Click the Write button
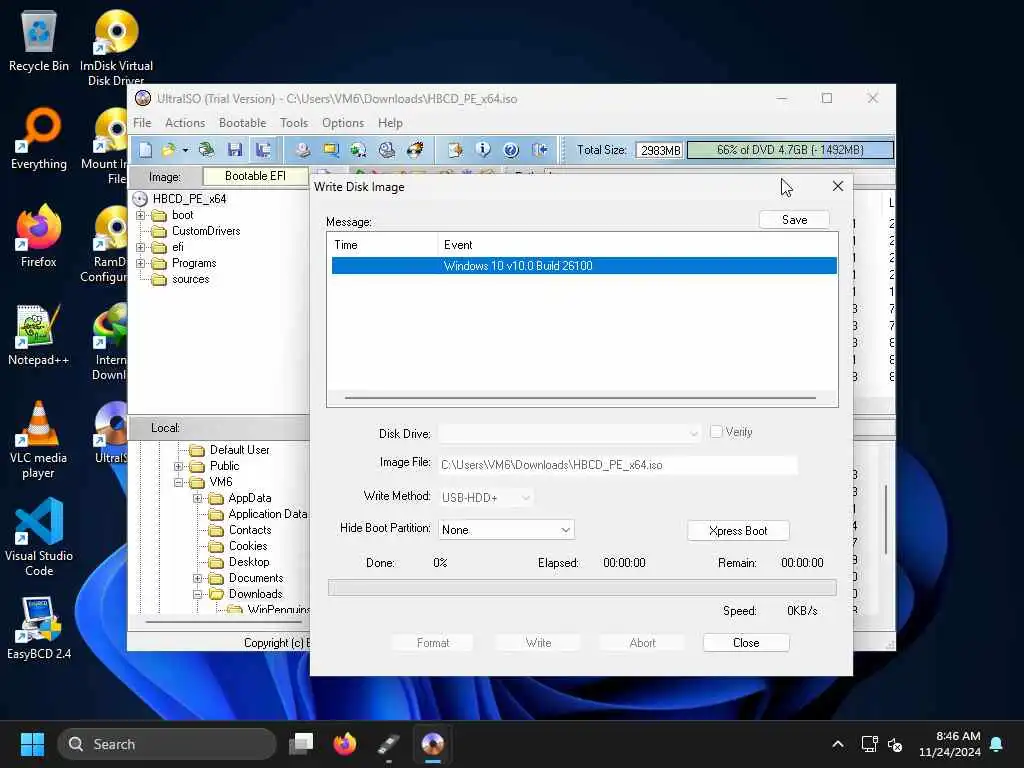This screenshot has width=1024, height=768. 538,643
